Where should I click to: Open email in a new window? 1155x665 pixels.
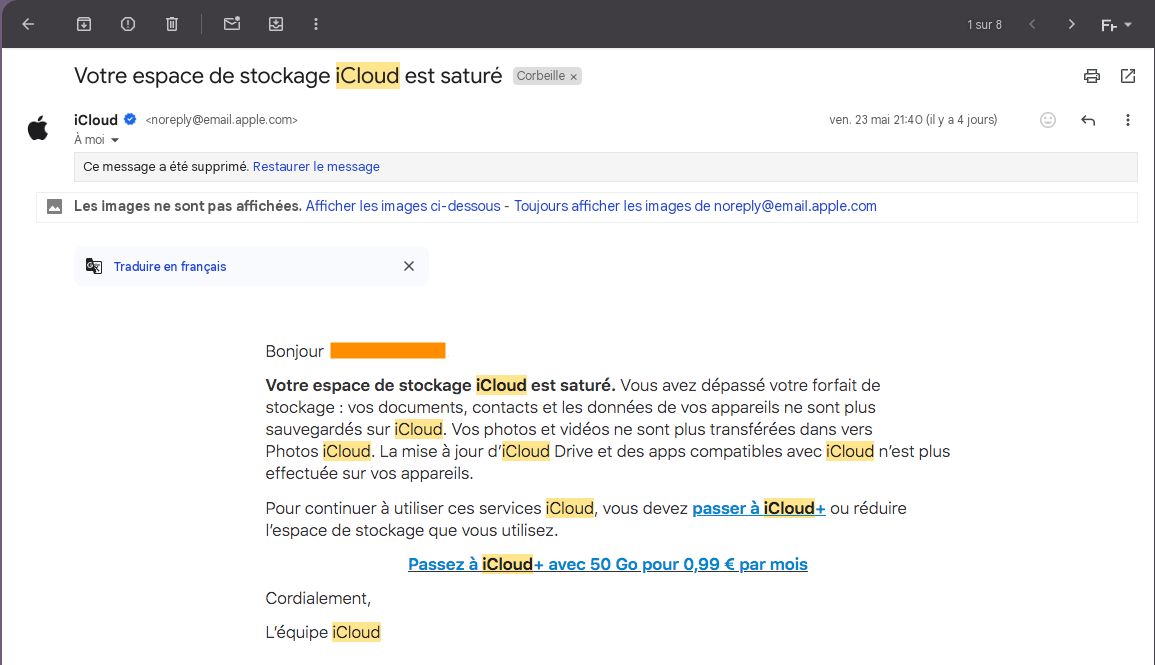point(1128,76)
